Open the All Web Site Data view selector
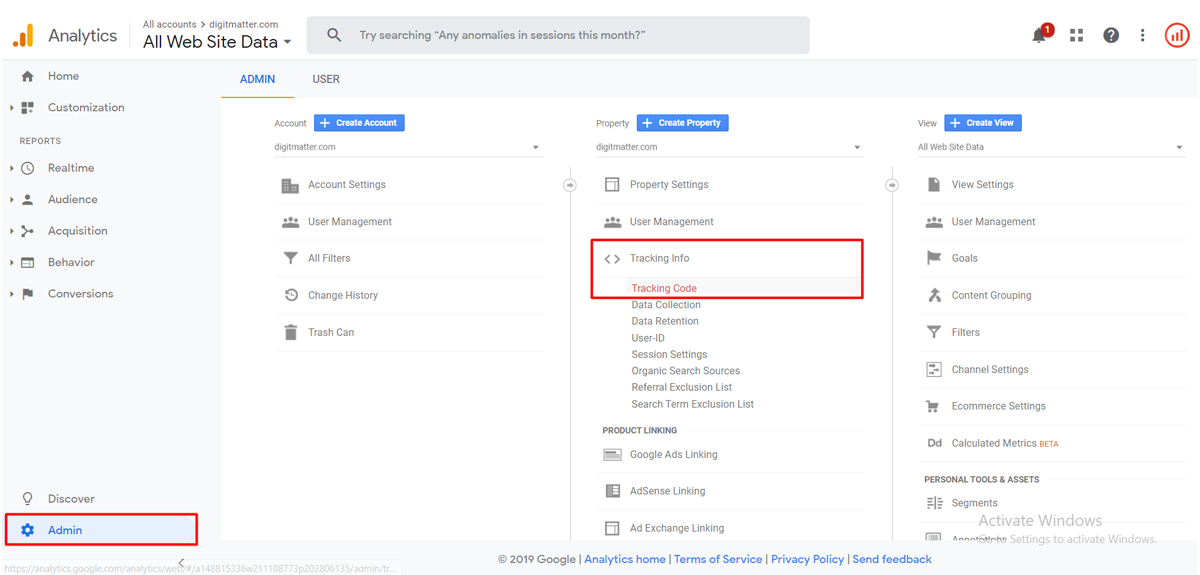The image size is (1200, 575). [x=217, y=42]
